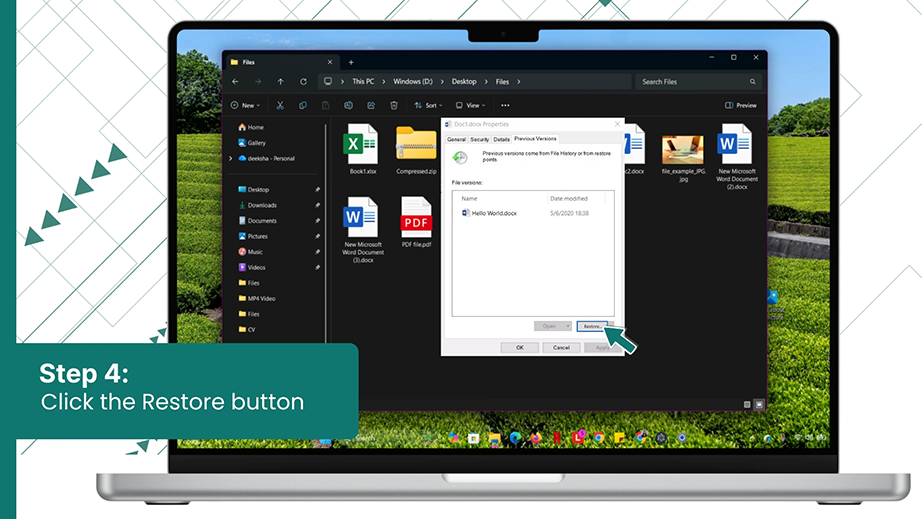Switch to Details tab in Properties
Image resolution: width=922 pixels, height=519 pixels.
click(x=501, y=140)
